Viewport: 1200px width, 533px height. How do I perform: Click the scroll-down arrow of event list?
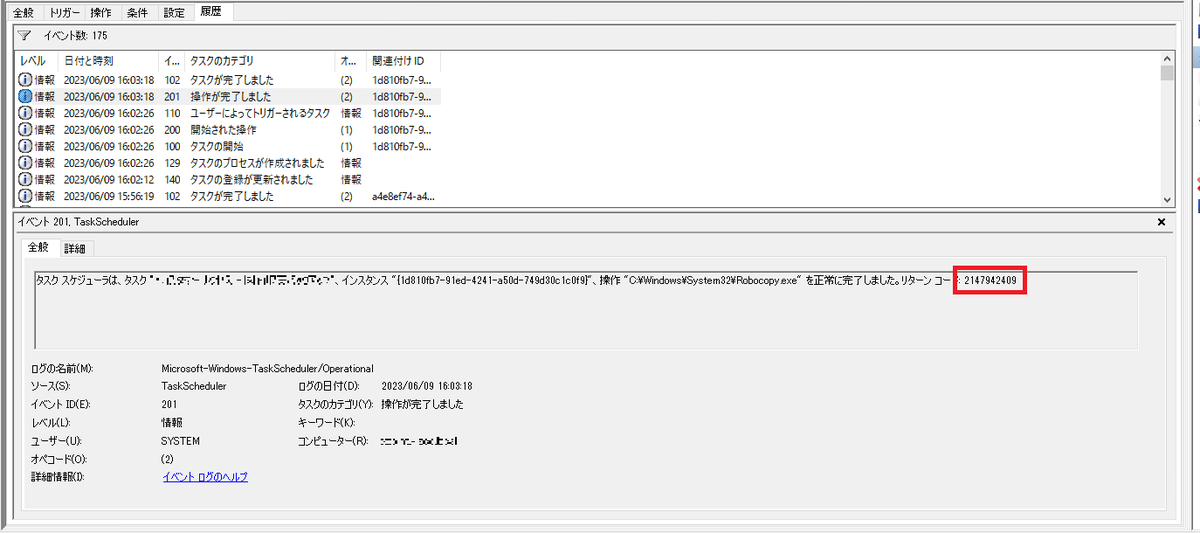click(1166, 199)
